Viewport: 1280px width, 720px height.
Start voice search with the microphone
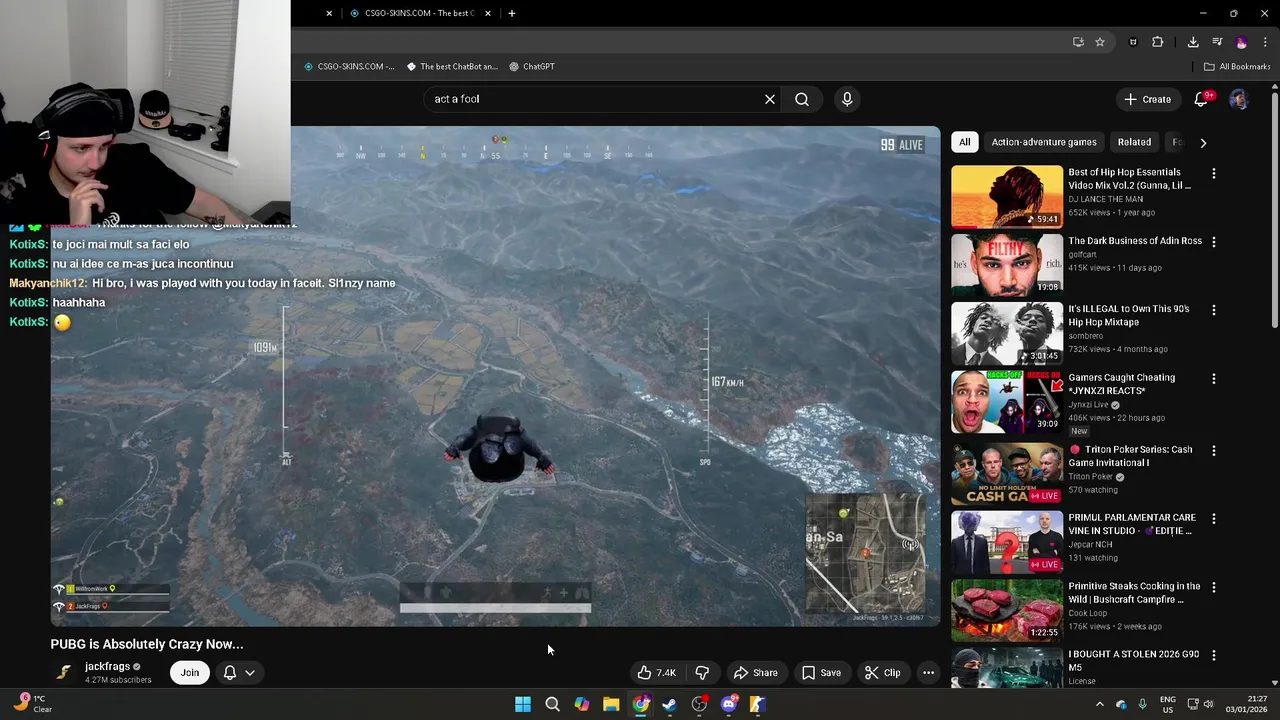[847, 99]
